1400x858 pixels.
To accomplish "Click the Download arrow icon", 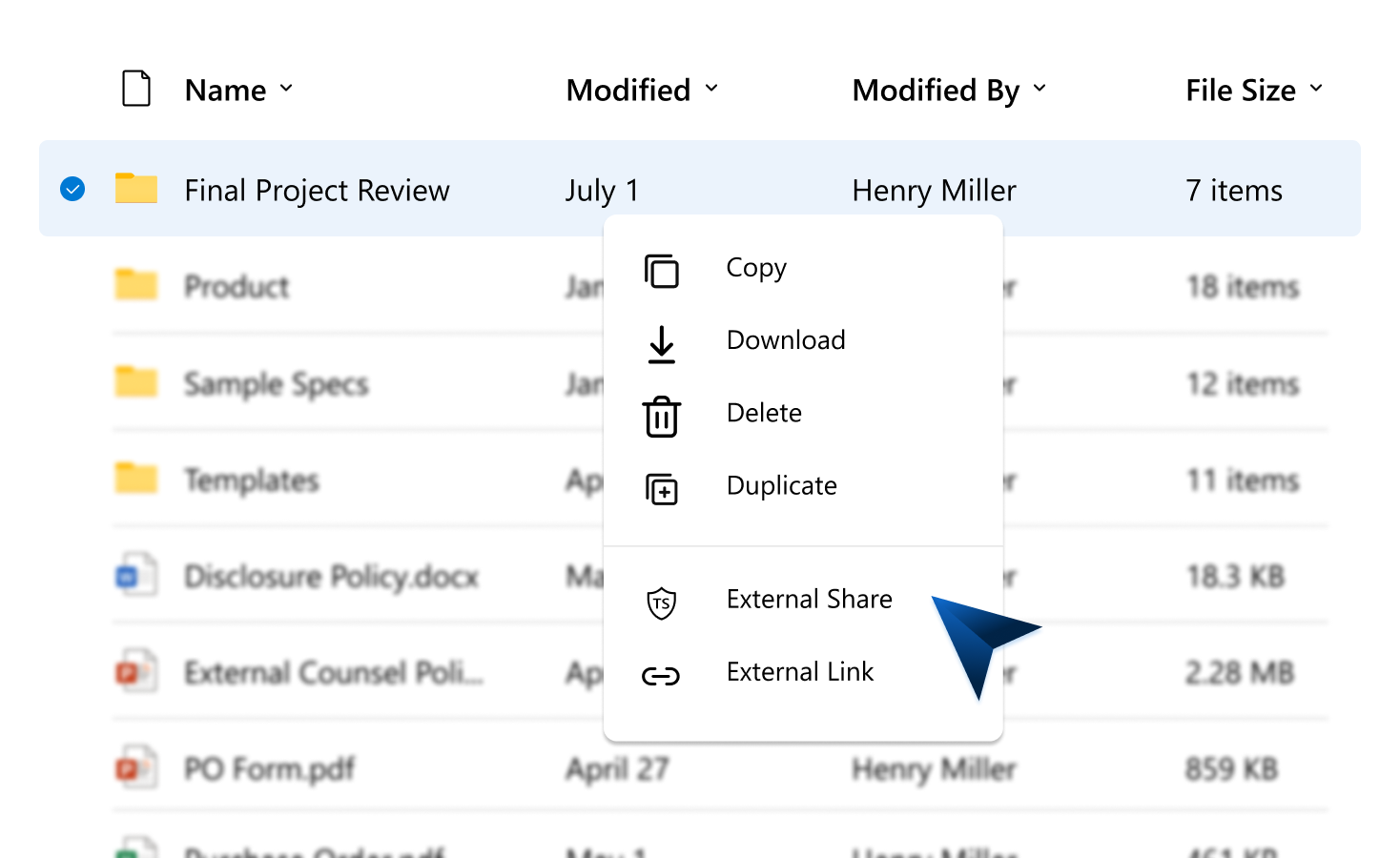I will (661, 344).
